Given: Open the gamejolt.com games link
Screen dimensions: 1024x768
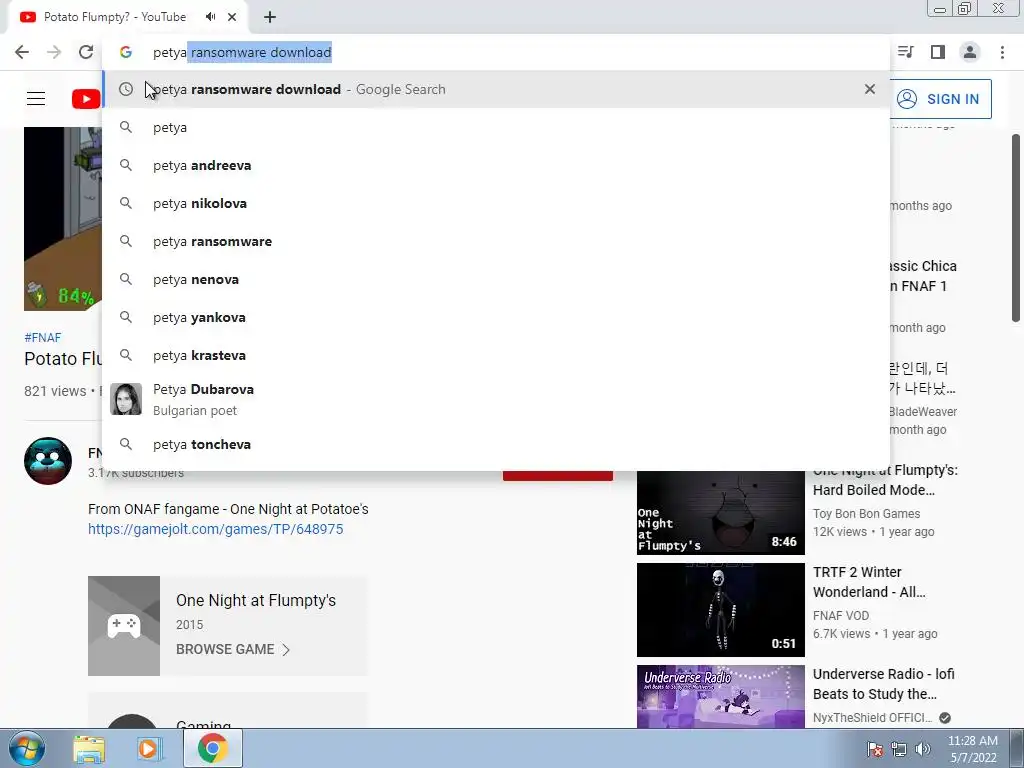Looking at the screenshot, I should click(x=216, y=529).
